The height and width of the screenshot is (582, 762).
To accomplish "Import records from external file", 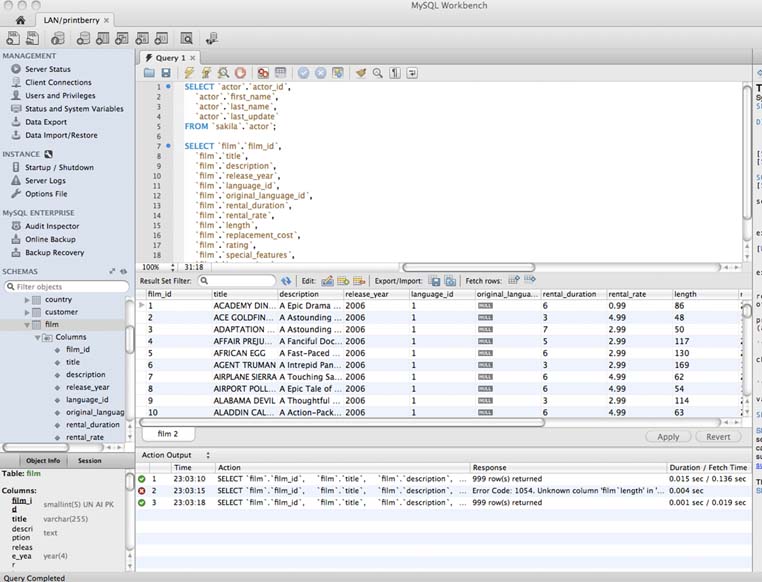I will [450, 281].
